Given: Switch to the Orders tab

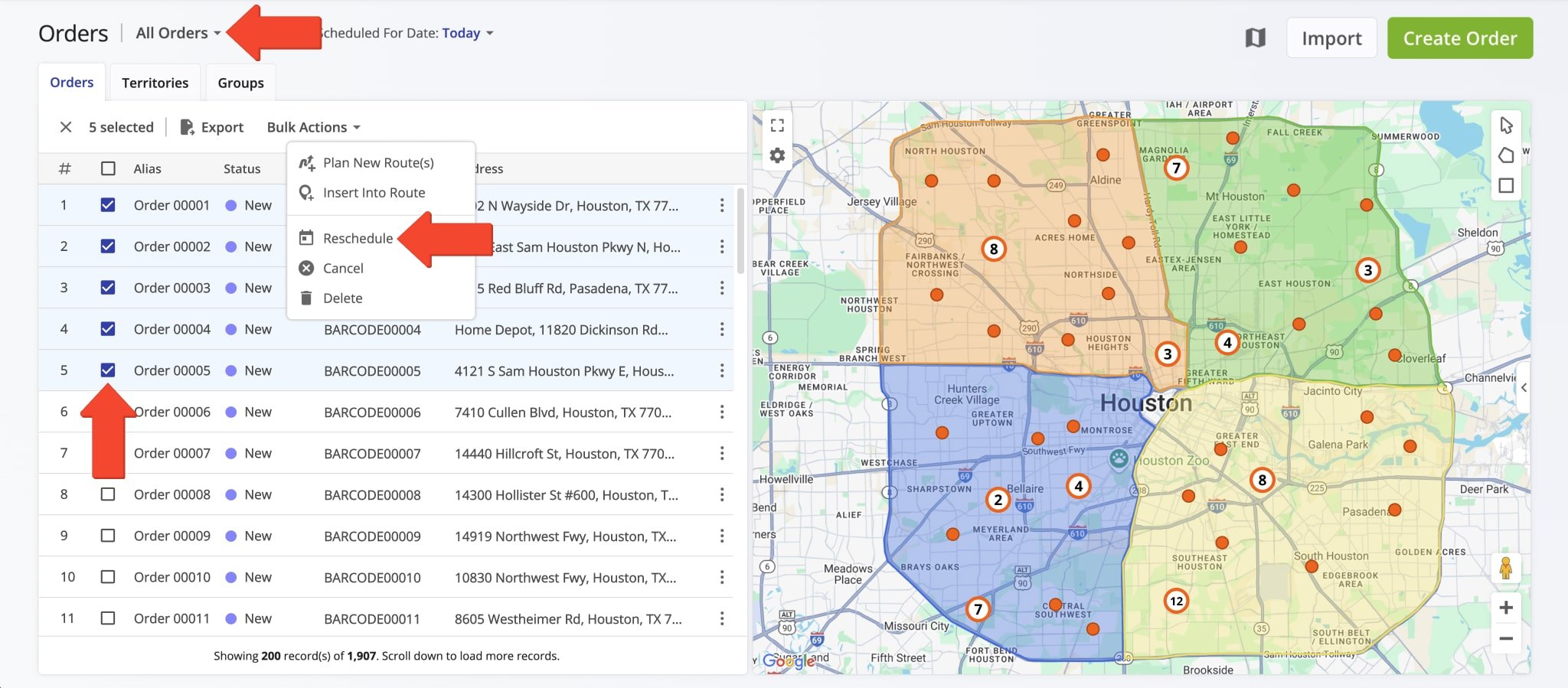Looking at the screenshot, I should click(x=72, y=82).
